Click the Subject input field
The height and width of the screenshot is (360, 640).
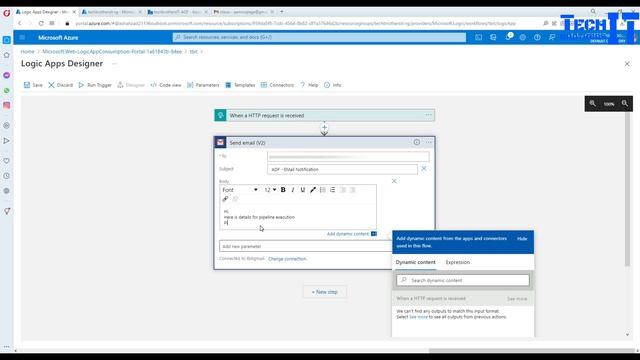point(342,169)
